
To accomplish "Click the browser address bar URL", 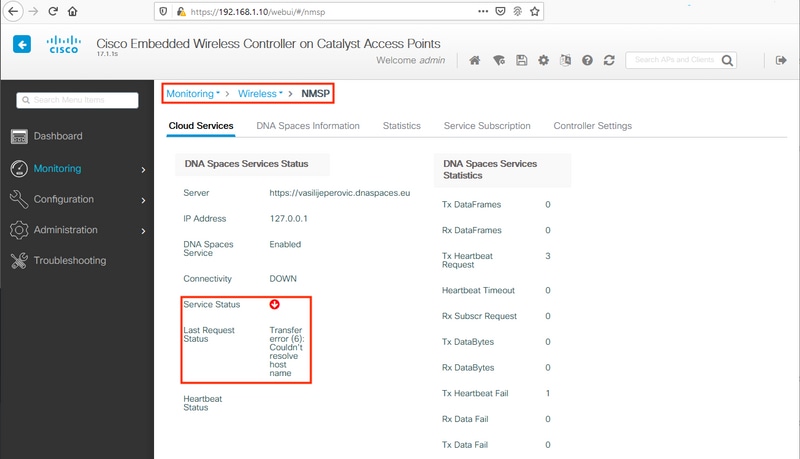I will 258,12.
